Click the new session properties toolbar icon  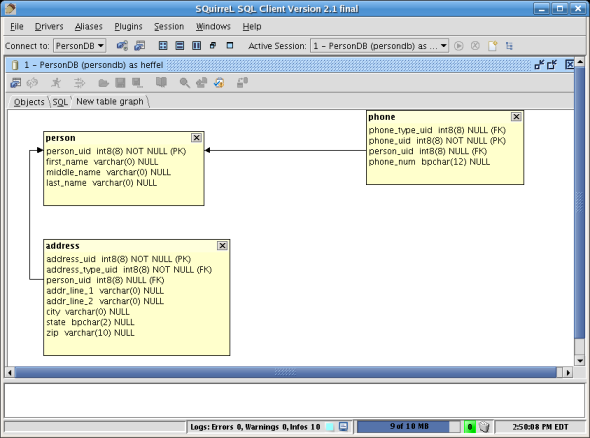[x=140, y=46]
